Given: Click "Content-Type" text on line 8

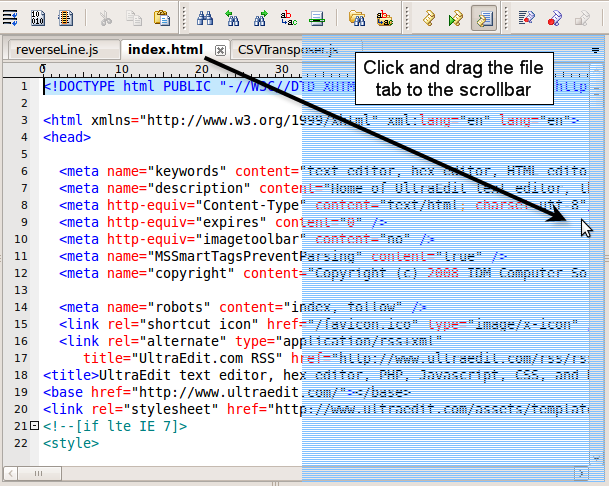Looking at the screenshot, I should click(x=251, y=206).
